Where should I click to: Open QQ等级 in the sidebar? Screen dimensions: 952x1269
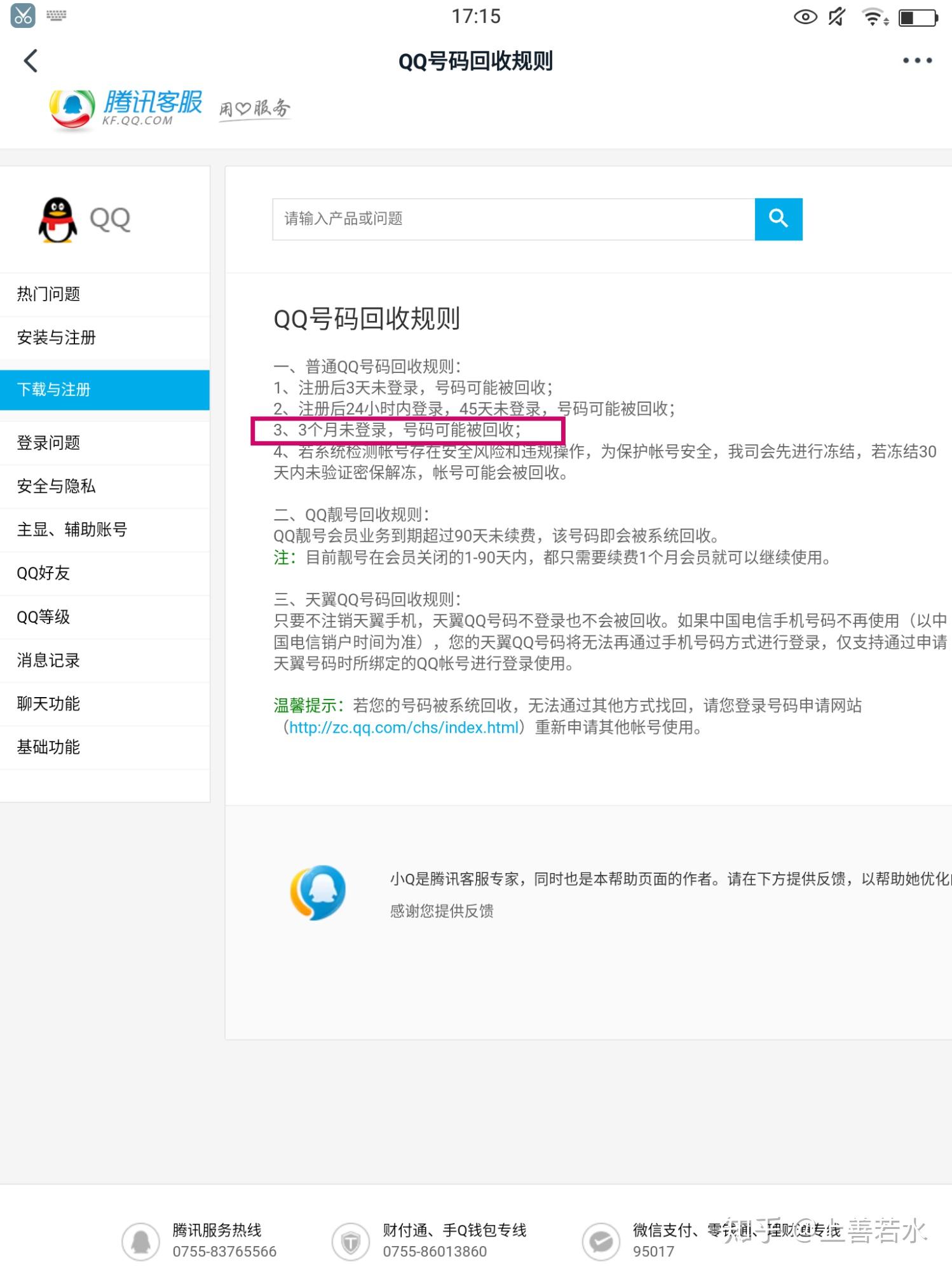click(105, 616)
